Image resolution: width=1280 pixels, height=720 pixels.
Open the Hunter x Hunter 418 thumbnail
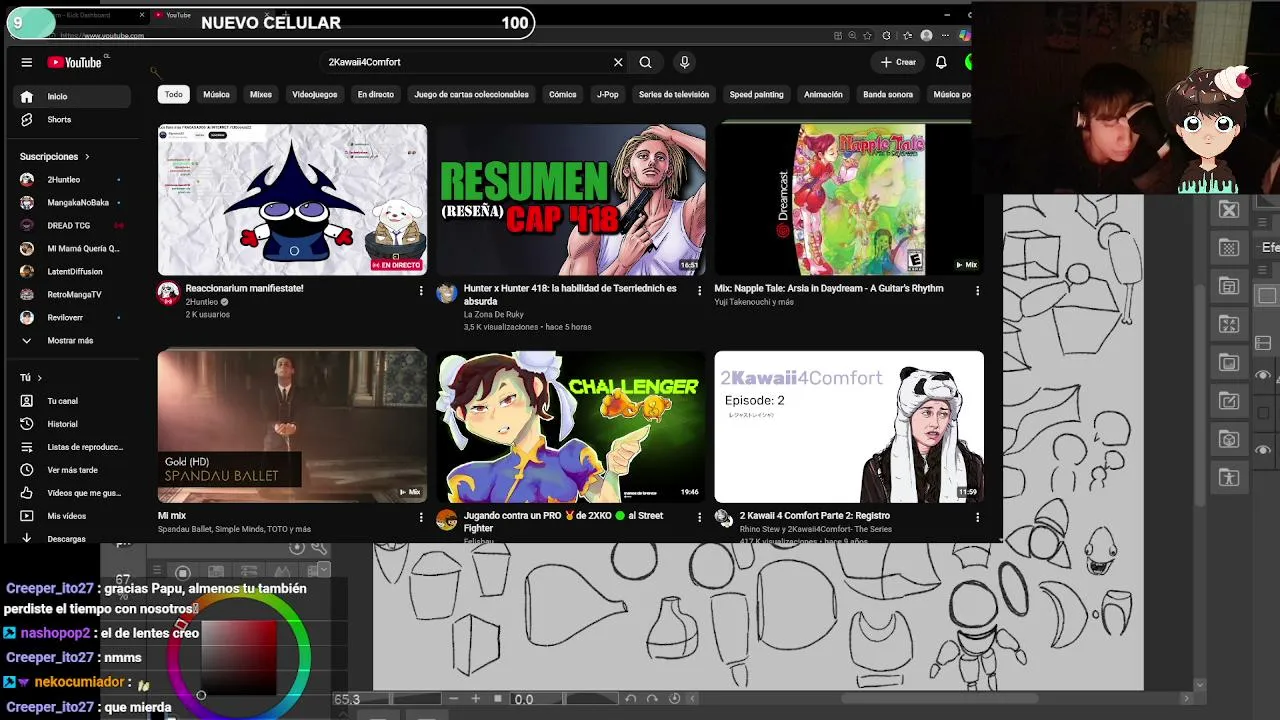tap(570, 199)
